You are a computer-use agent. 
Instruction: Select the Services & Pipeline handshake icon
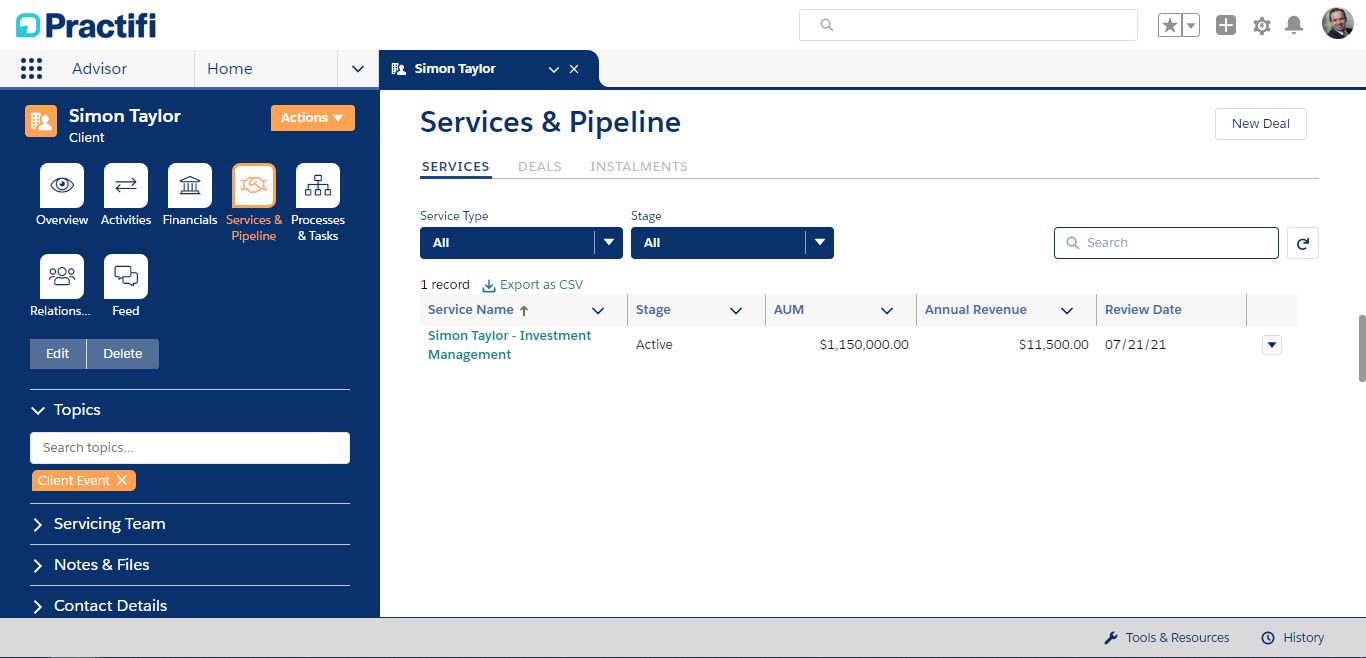254,185
